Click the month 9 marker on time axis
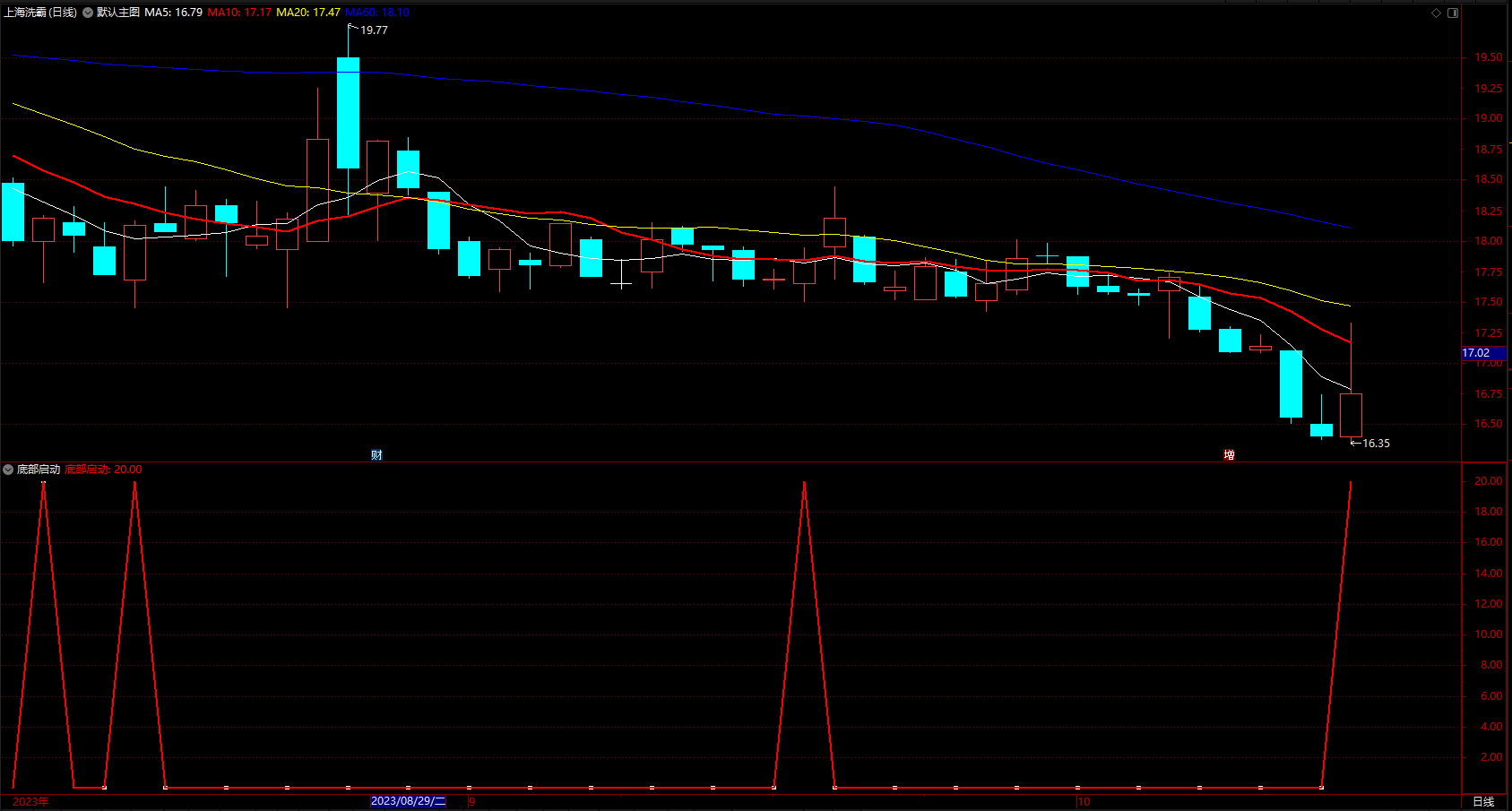This screenshot has width=1512, height=811. tap(471, 801)
